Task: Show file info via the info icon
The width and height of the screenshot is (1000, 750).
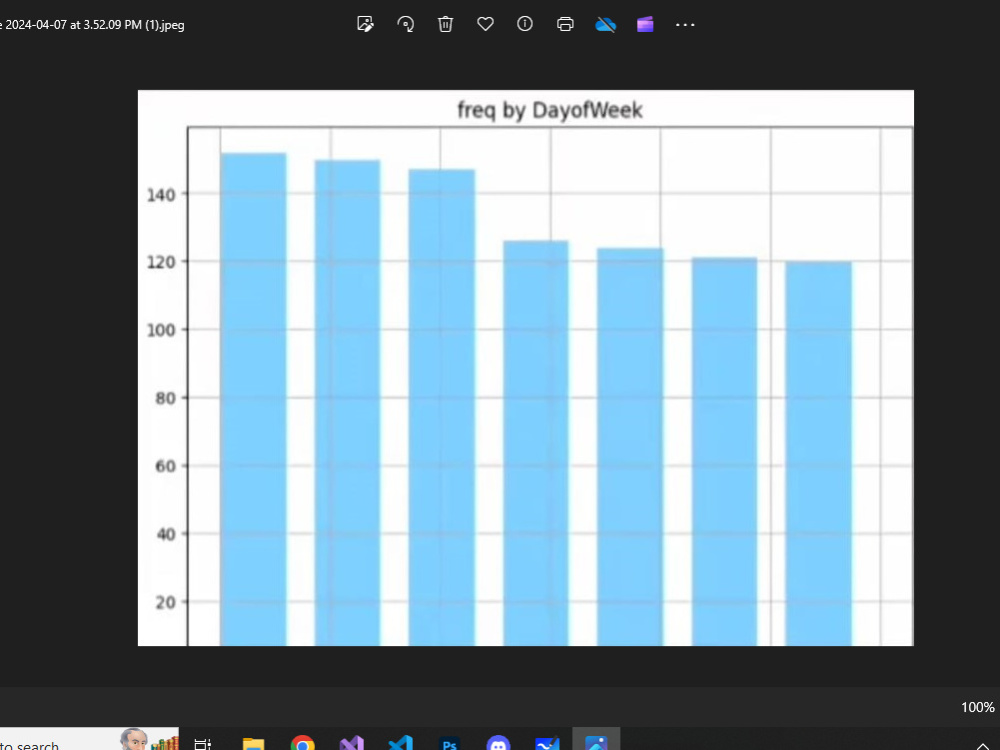Action: click(525, 24)
